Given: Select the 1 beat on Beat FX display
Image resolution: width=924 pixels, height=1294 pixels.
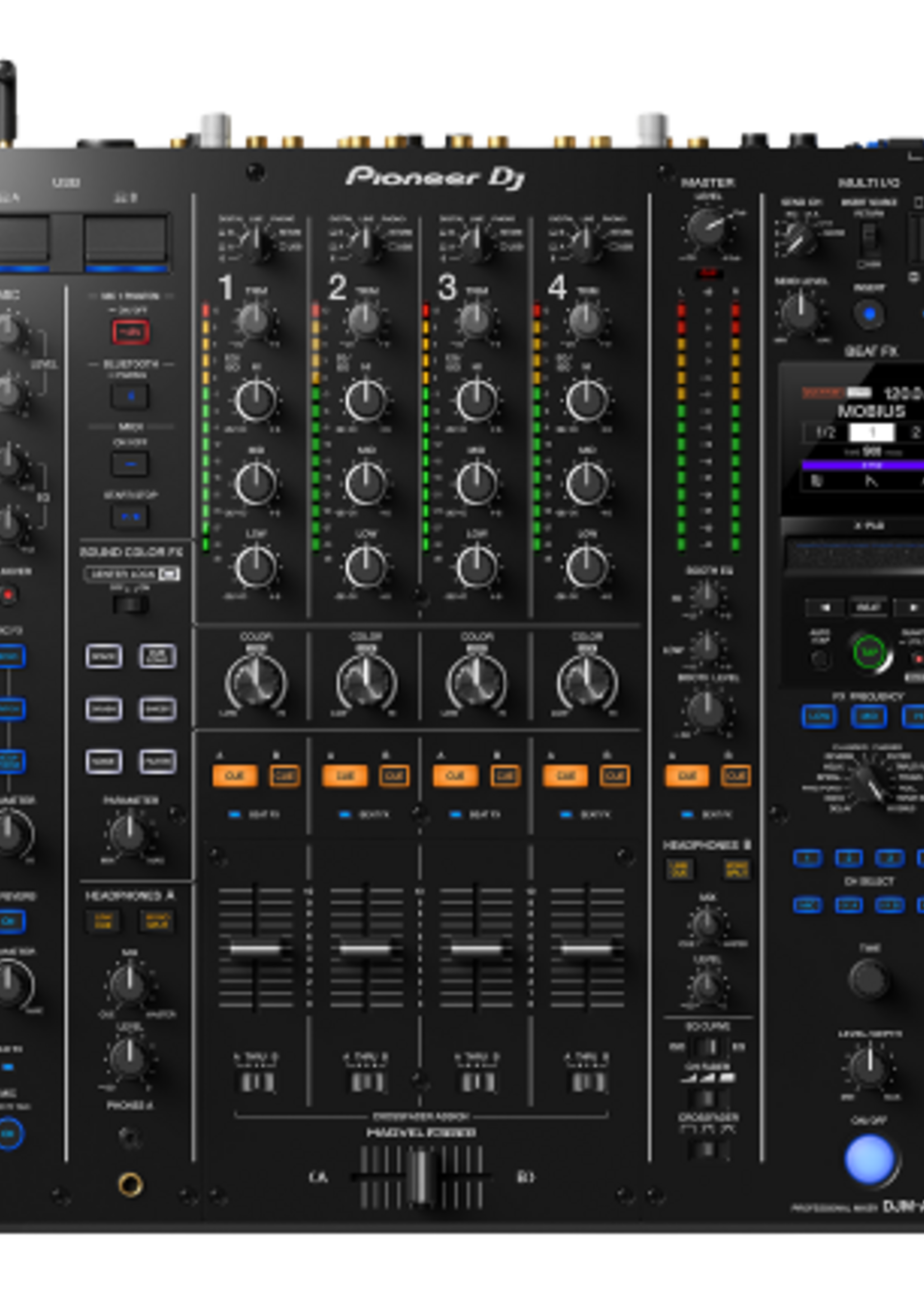Looking at the screenshot, I should (x=871, y=432).
